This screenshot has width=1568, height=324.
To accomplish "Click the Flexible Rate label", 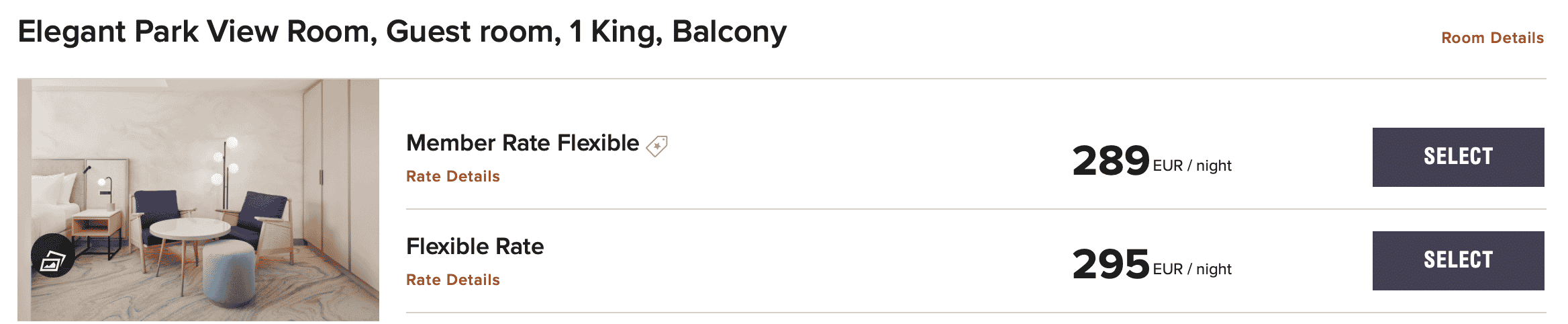I will (x=475, y=247).
